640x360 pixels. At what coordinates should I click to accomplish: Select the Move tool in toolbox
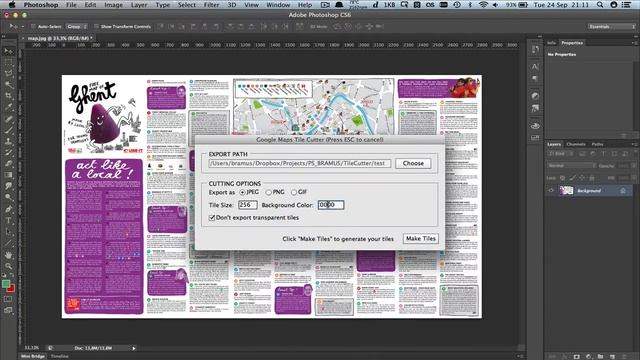(9, 51)
